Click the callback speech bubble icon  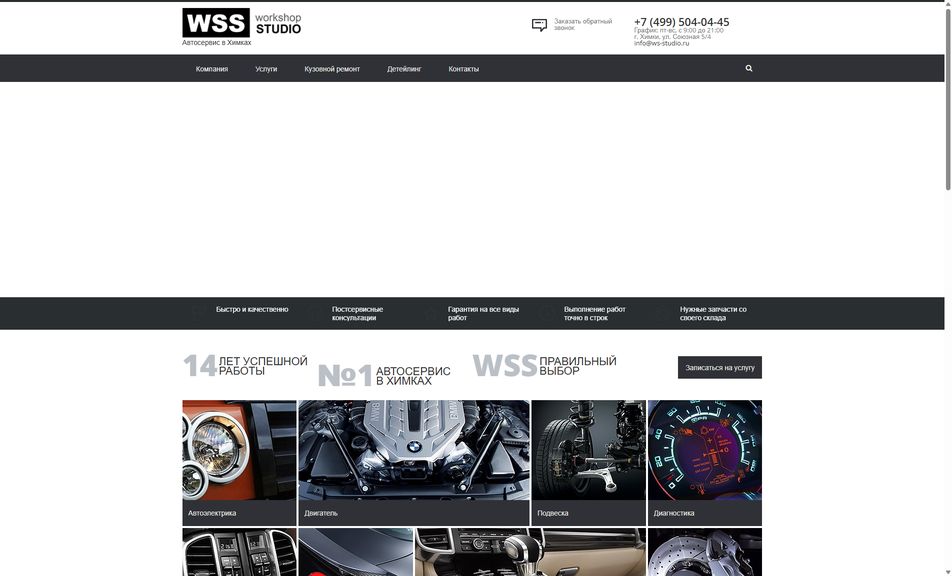(x=539, y=25)
